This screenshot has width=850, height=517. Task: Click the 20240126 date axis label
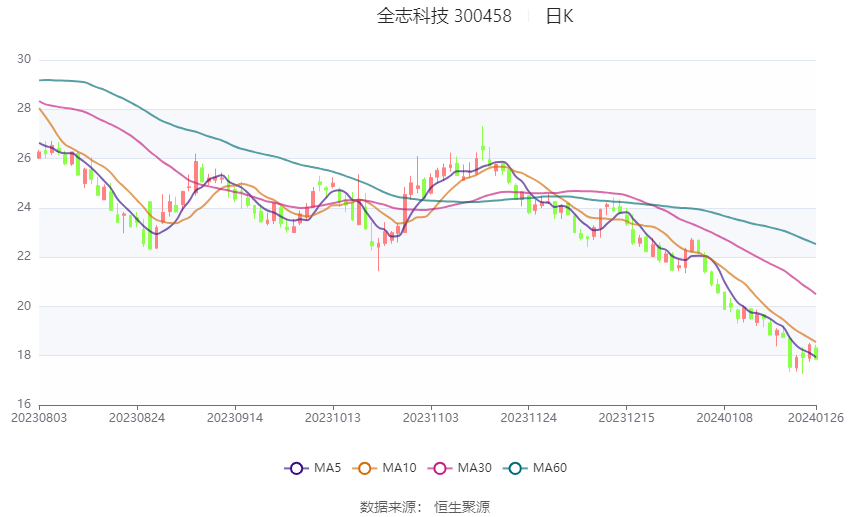click(816, 418)
